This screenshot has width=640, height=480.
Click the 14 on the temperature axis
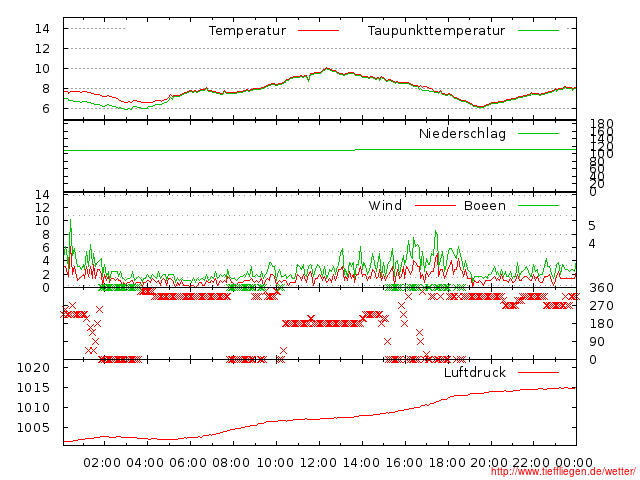(x=42, y=29)
